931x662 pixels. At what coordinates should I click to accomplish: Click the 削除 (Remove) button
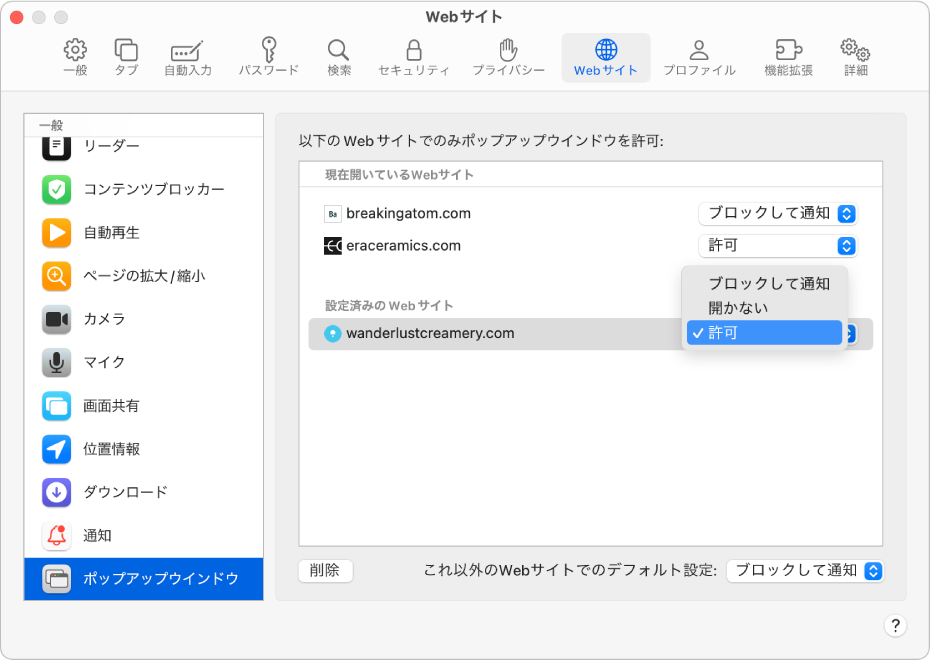(x=325, y=571)
